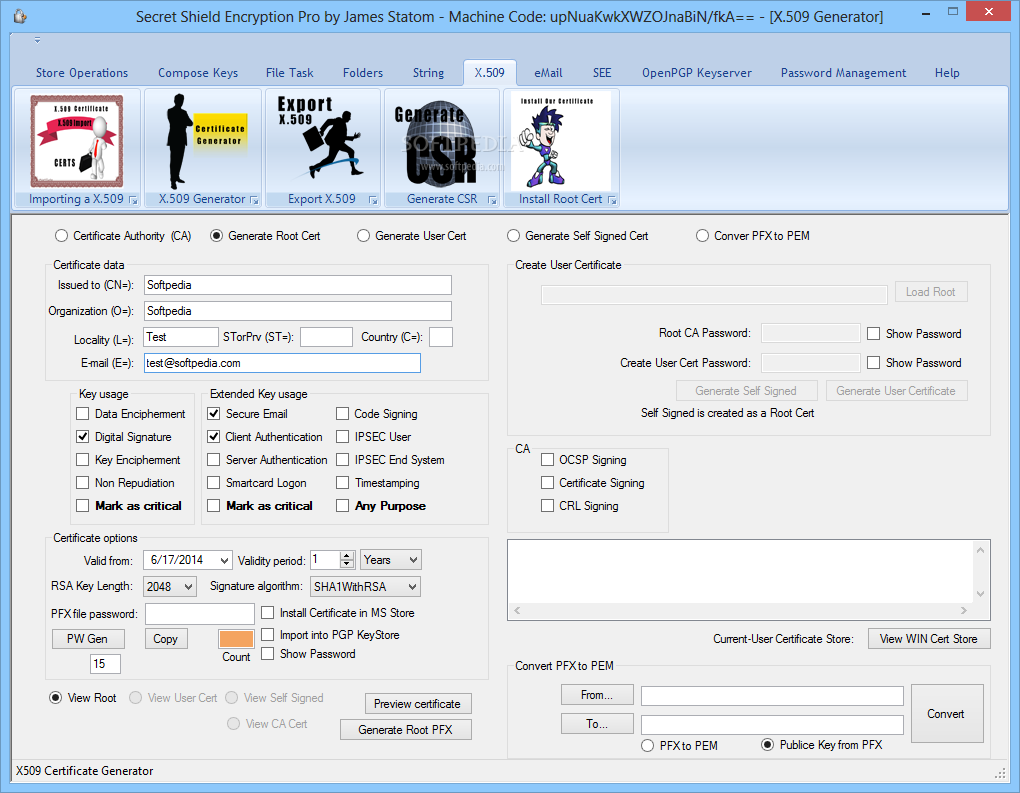
Task: Click the E-mail (E=) input field
Action: (x=282, y=363)
